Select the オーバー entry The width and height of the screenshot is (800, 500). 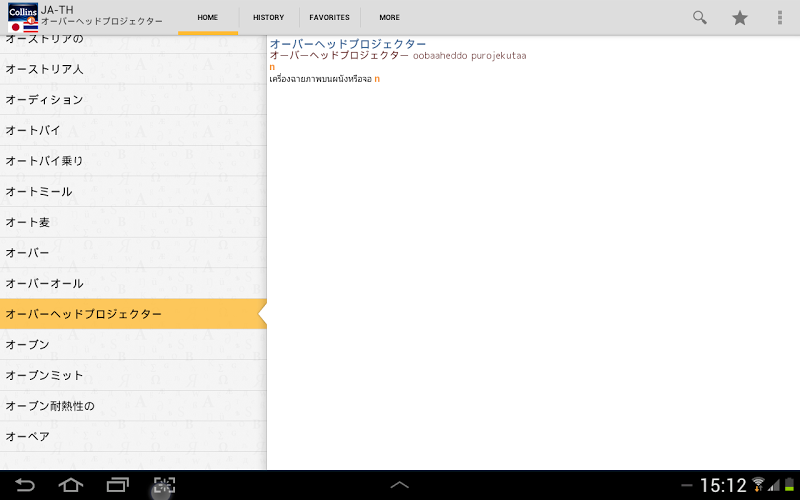[133, 253]
